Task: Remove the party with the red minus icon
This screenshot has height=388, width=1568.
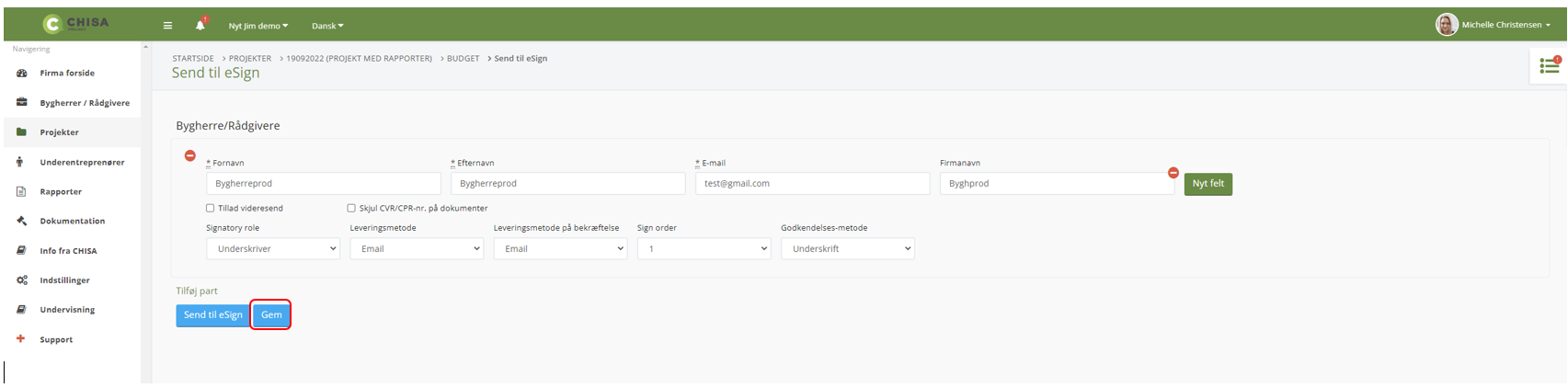Action: coord(190,156)
